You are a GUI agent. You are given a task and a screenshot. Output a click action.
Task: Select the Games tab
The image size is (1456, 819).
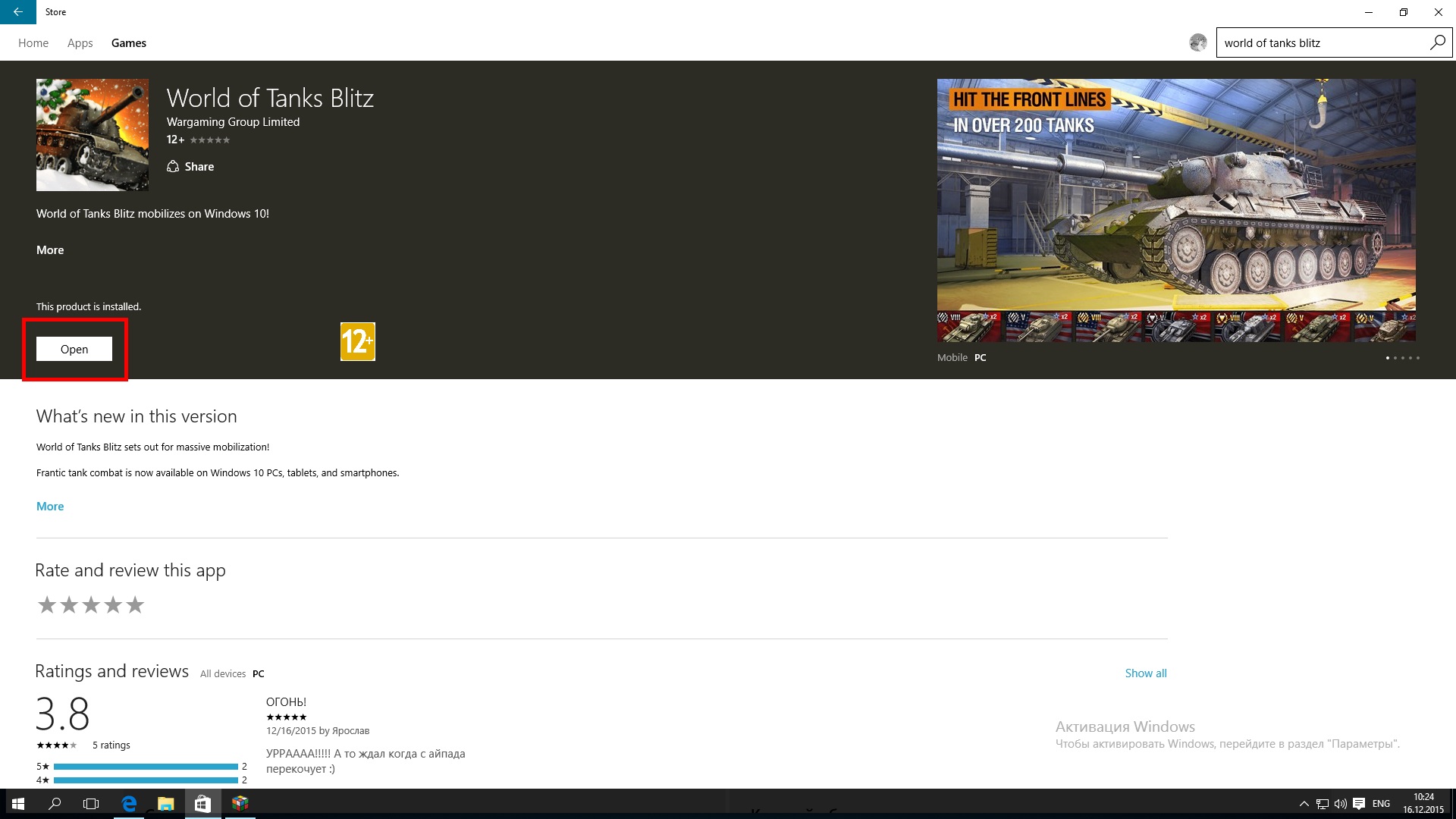pos(129,43)
